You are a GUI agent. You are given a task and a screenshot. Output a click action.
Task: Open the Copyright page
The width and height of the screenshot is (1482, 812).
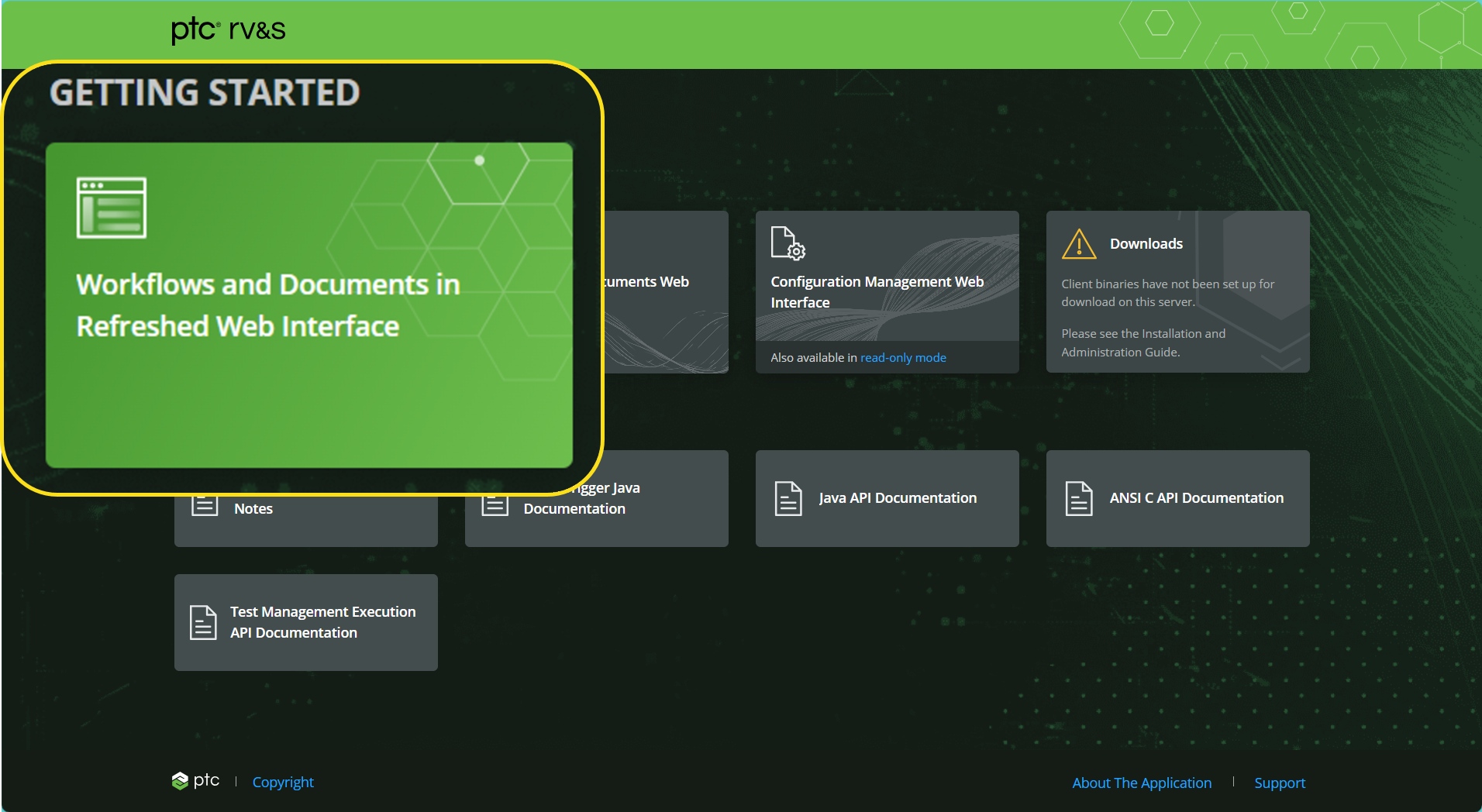pos(283,782)
